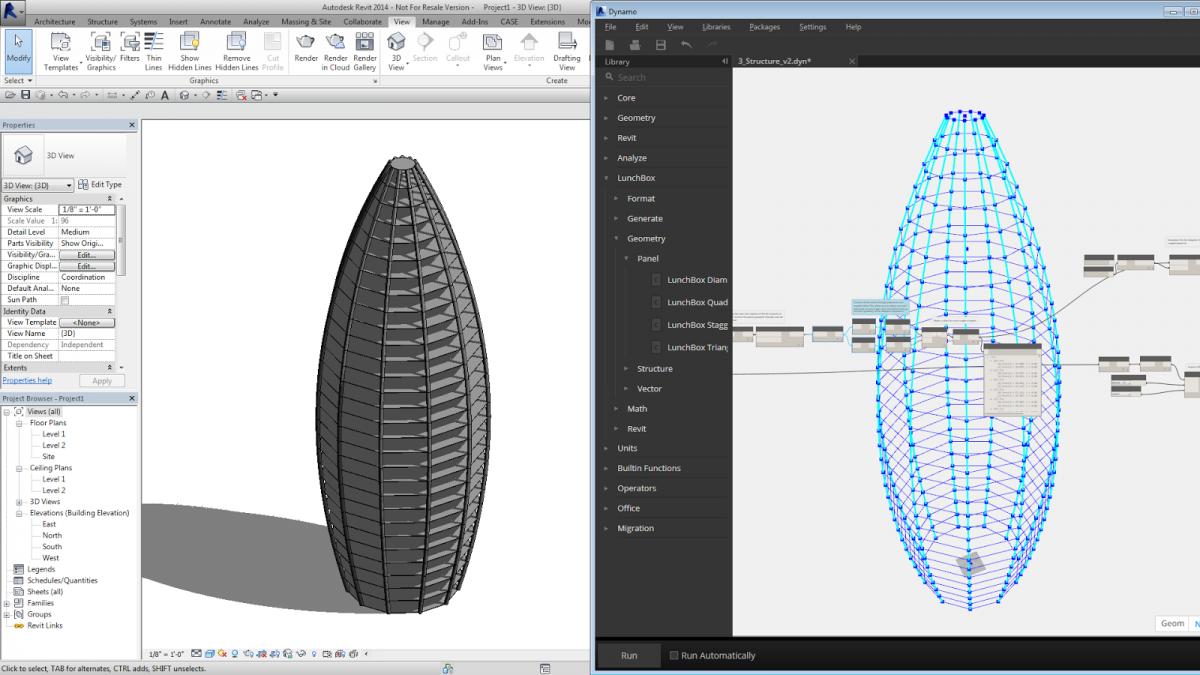
Task: Click the Run button in Dynamo
Action: pos(629,656)
